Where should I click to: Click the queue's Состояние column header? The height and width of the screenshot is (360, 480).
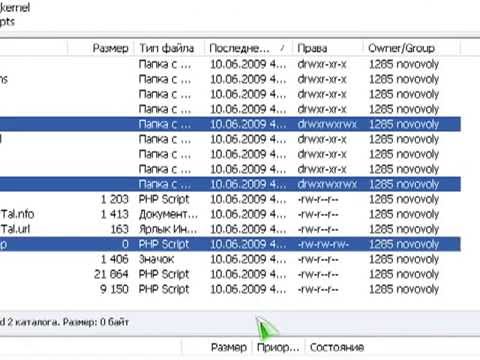tap(337, 347)
